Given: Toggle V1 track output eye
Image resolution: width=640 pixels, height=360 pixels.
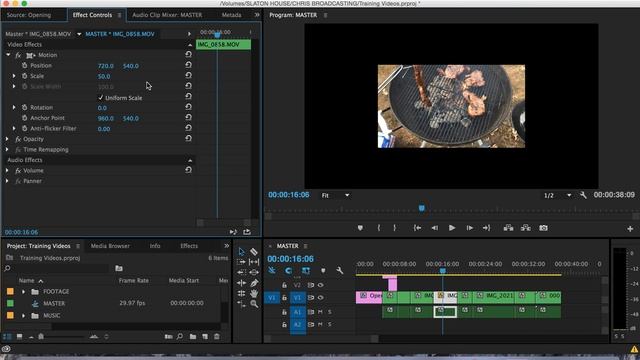Looking at the screenshot, I should click(x=321, y=298).
